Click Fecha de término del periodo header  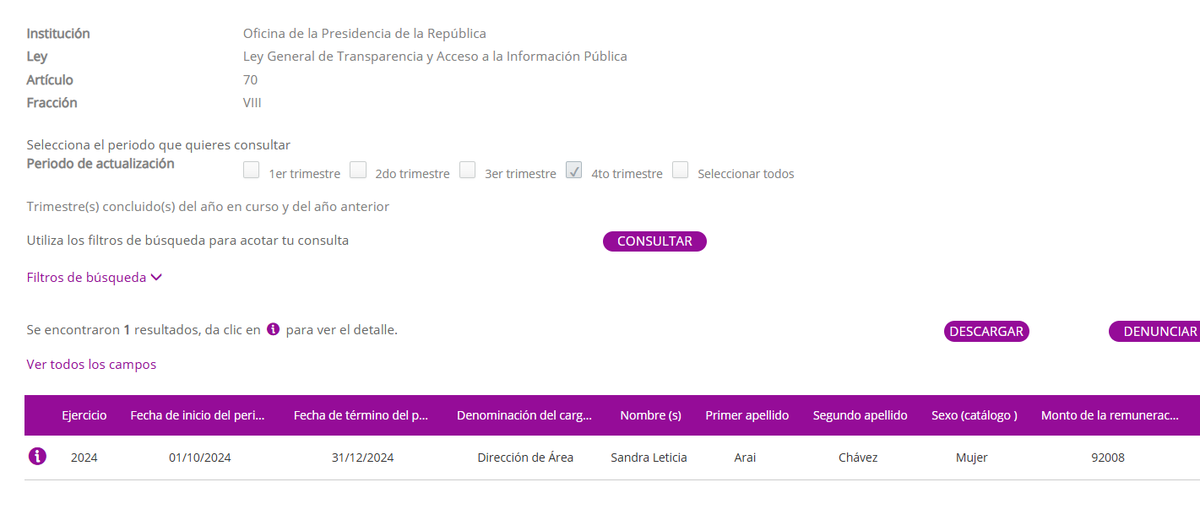pyautogui.click(x=361, y=415)
